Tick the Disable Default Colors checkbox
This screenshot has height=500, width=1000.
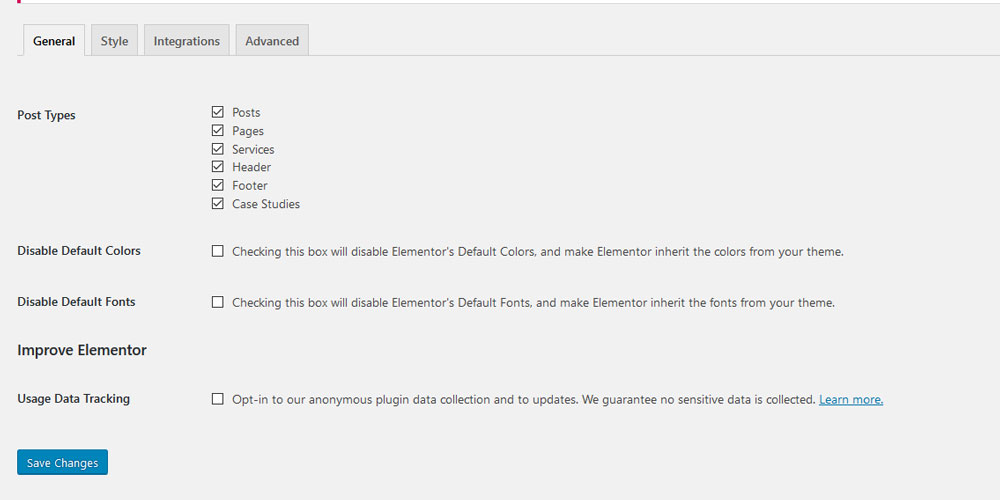(218, 252)
